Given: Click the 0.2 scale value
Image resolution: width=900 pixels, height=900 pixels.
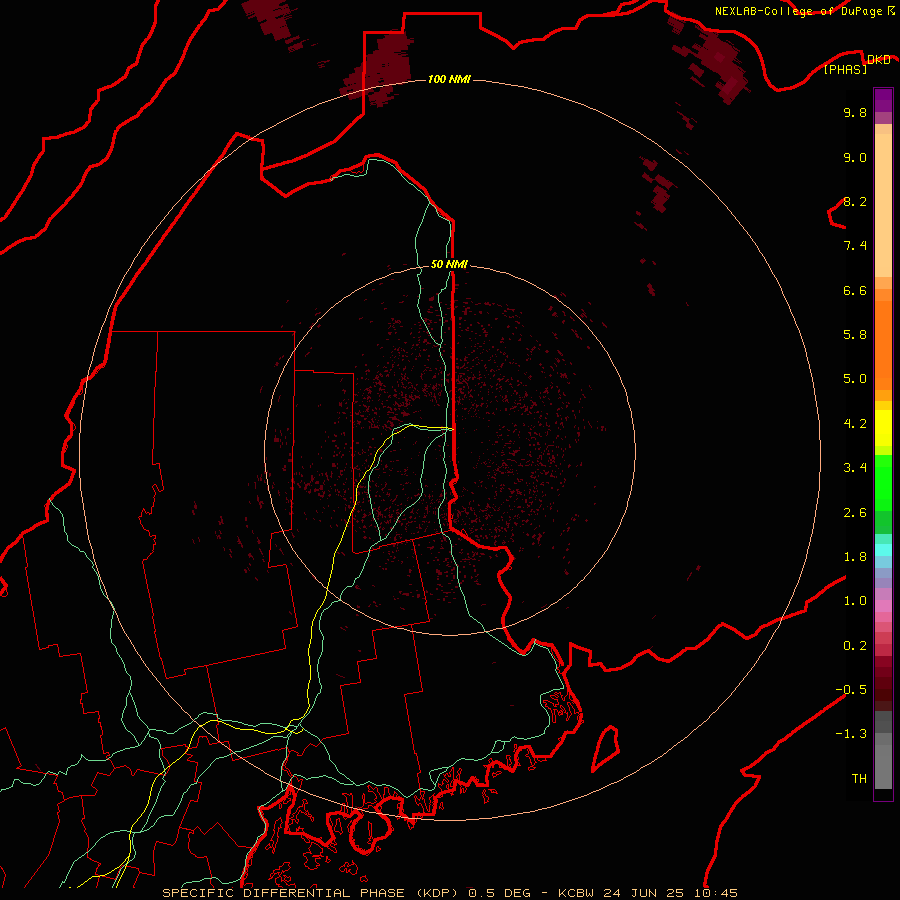Looking at the screenshot, I should [855, 646].
